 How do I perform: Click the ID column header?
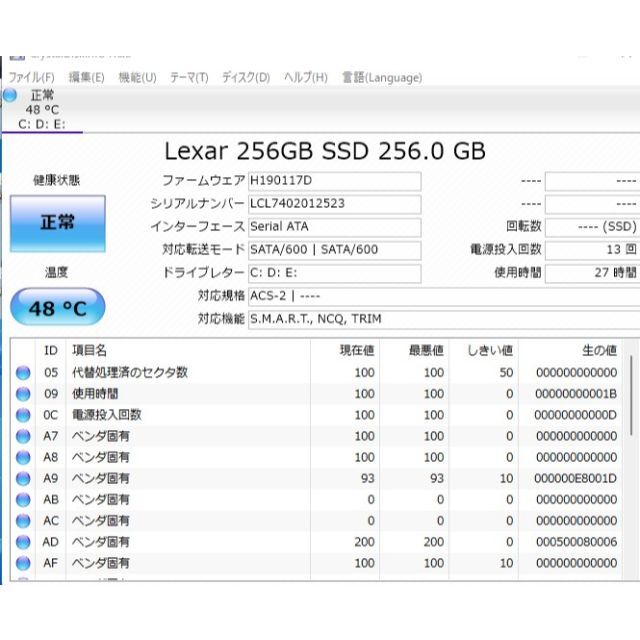(x=51, y=350)
